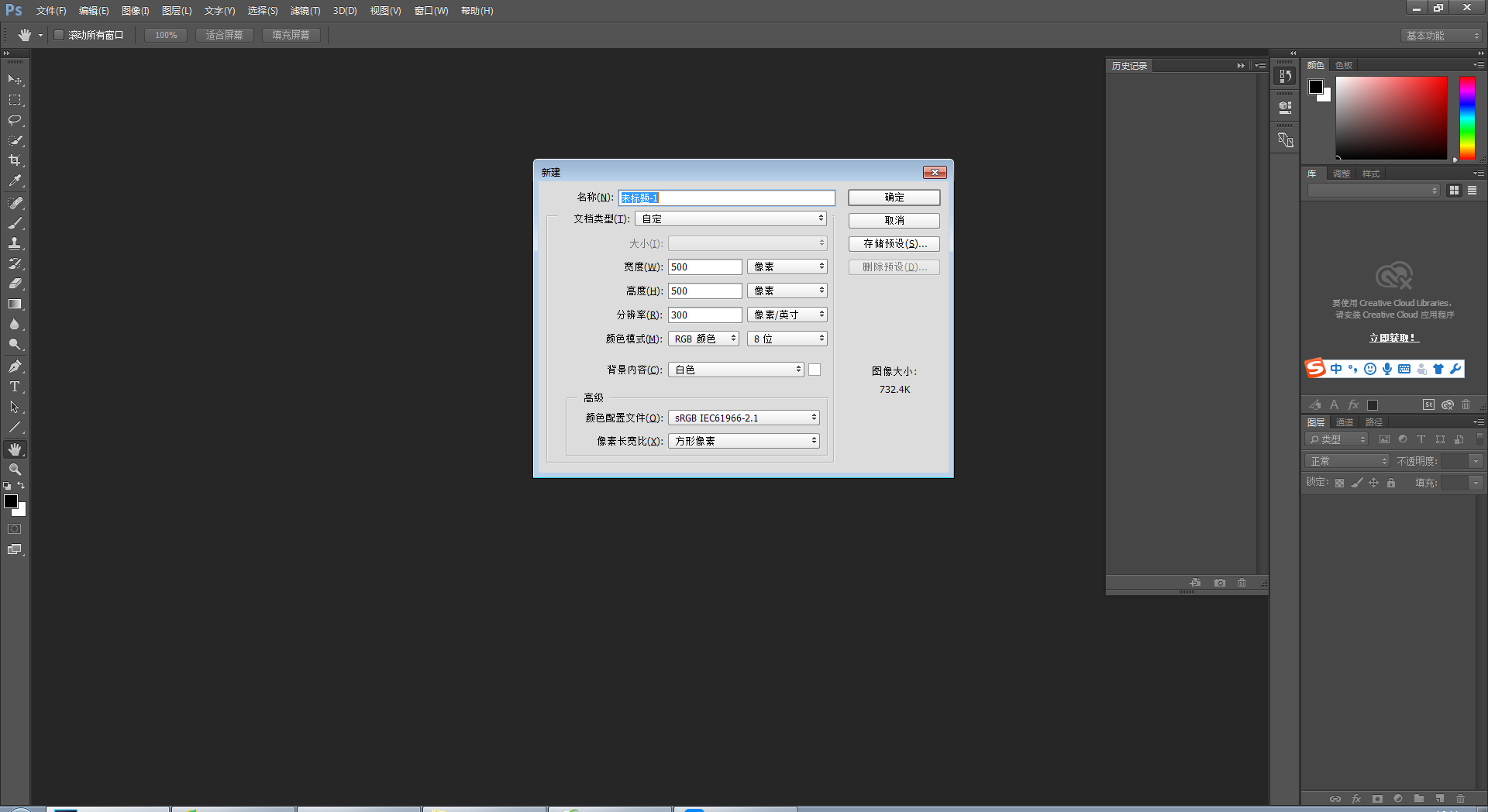The image size is (1488, 812).
Task: Click 存储预设(S)... button
Action: coord(894,244)
